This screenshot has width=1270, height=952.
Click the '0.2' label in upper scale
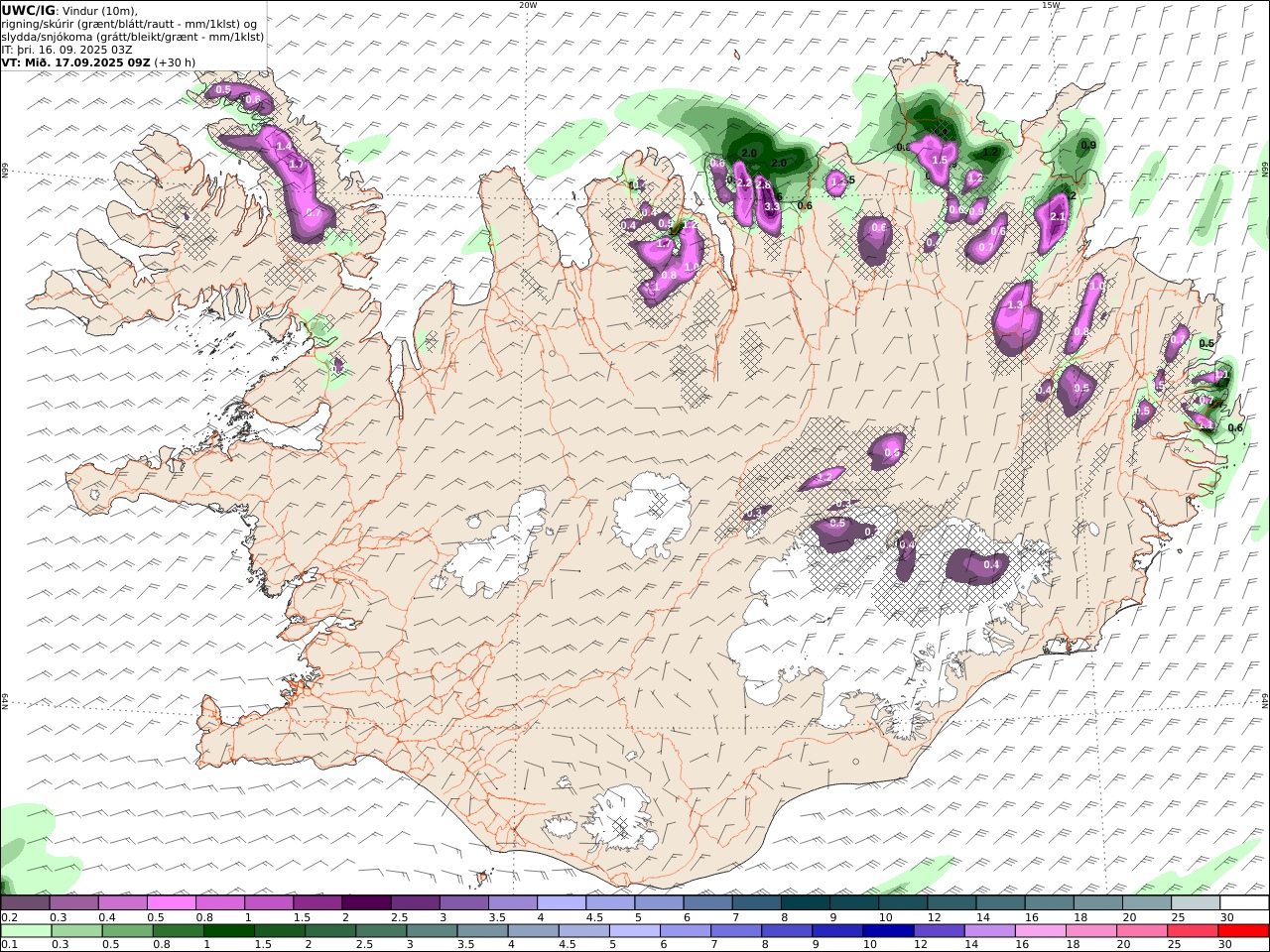pos(8,918)
